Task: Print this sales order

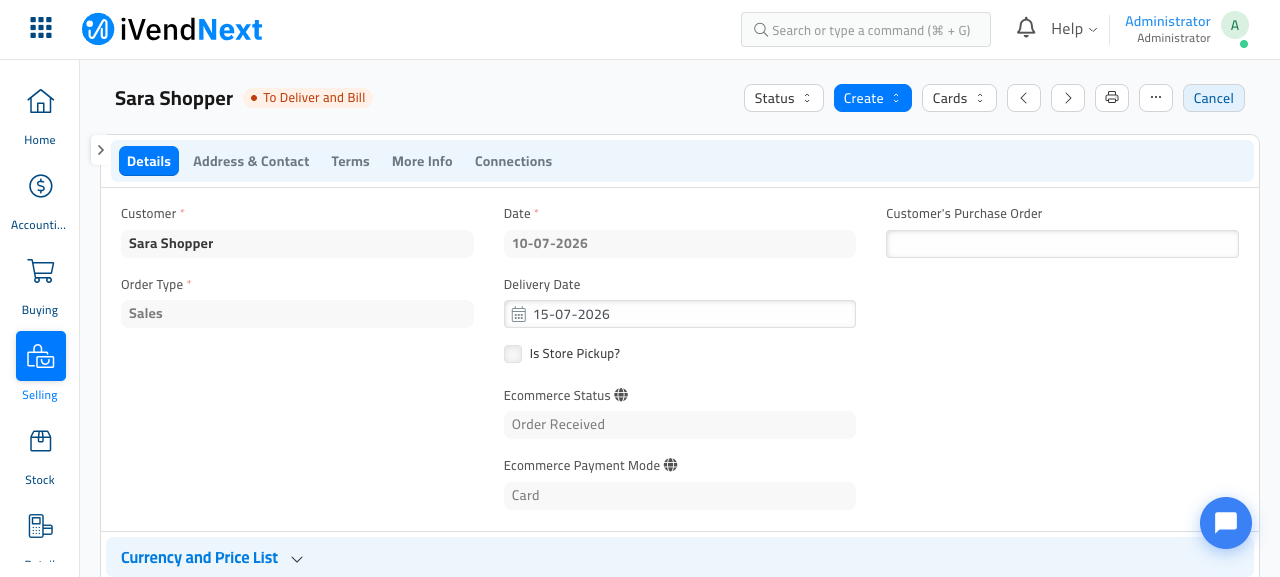Action: coord(1112,98)
